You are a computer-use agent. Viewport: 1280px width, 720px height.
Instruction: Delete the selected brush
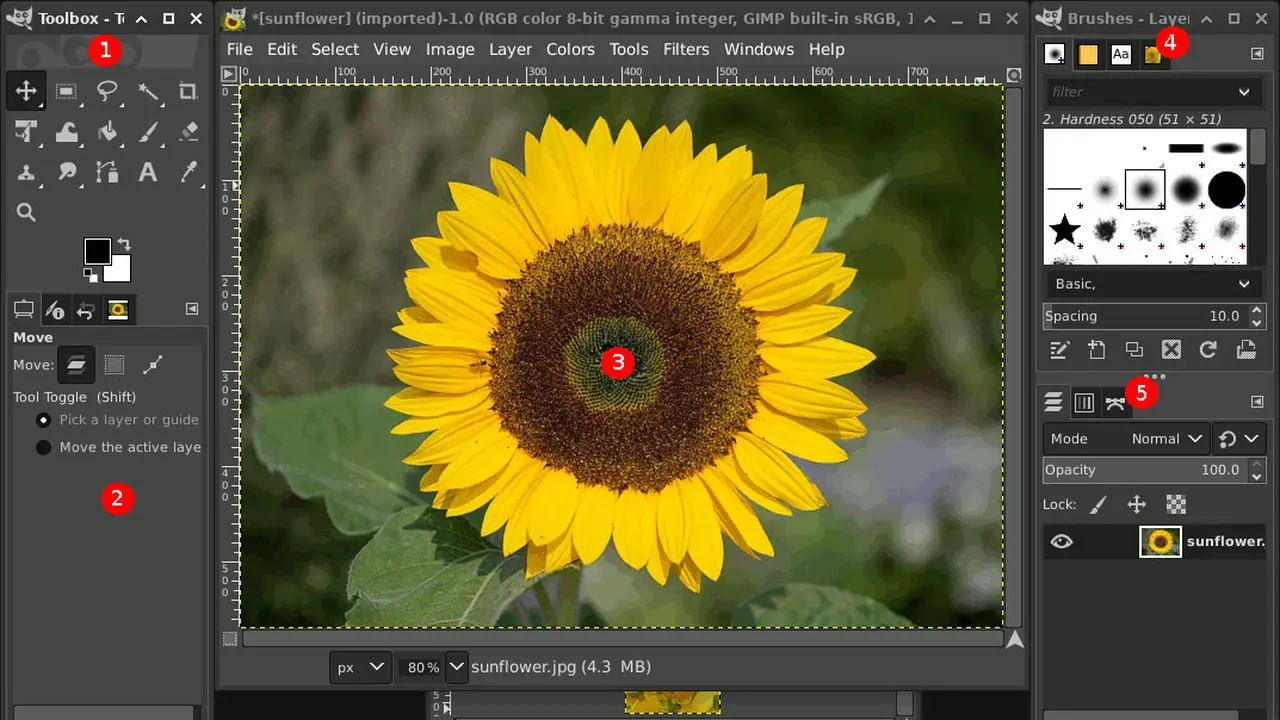[1171, 349]
